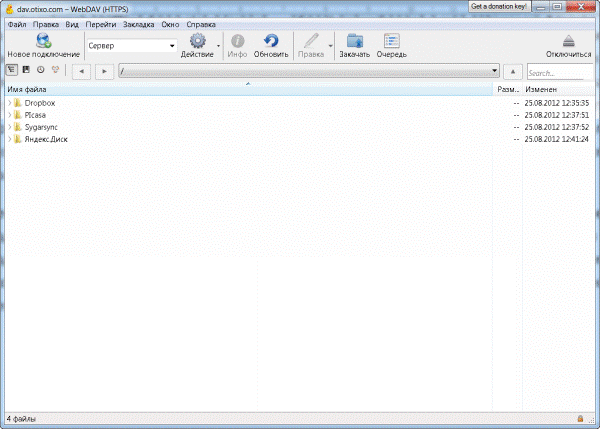
Task: Click the window resize grip
Action: click(x=591, y=420)
